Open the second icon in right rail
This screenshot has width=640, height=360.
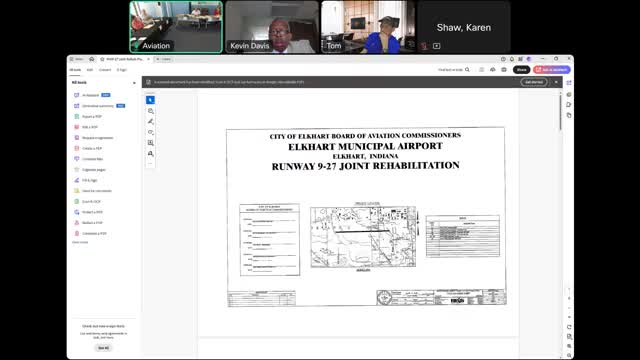[569, 94]
